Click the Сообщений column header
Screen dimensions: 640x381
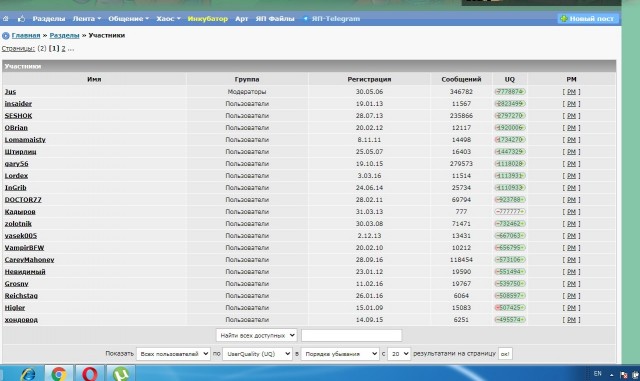click(x=461, y=79)
